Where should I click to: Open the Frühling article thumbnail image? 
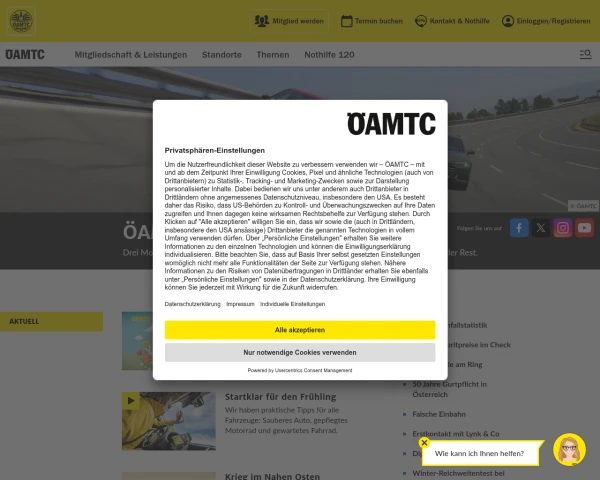(169, 421)
